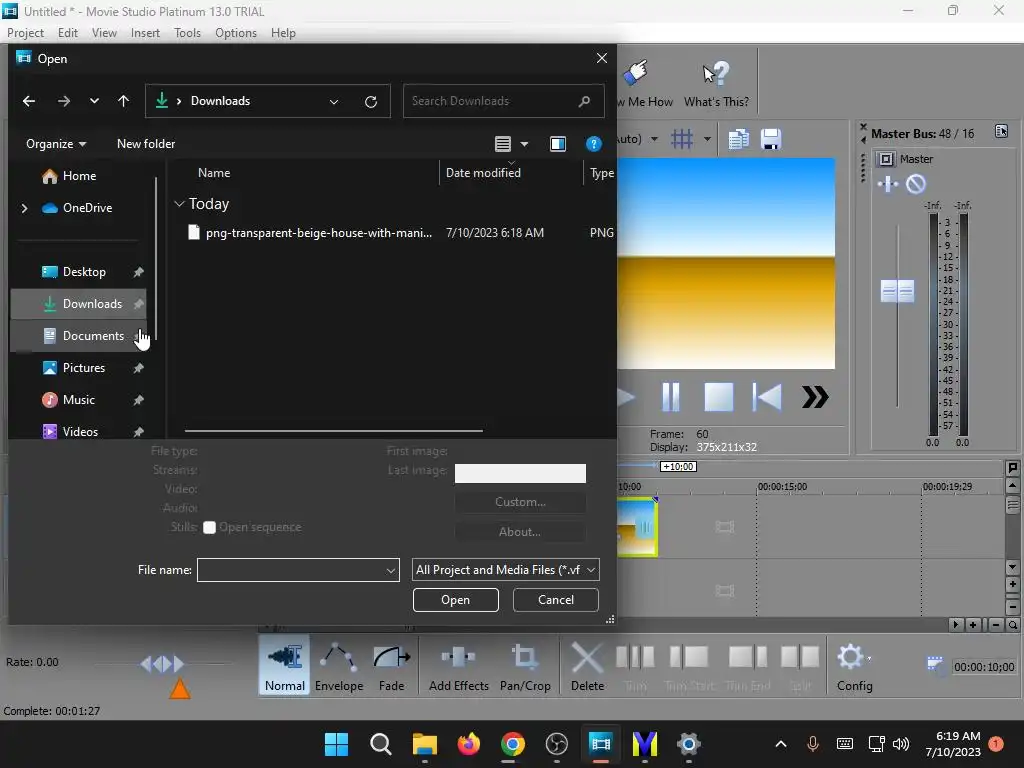This screenshot has width=1024, height=768.
Task: Open the Organize menu
Action: click(x=56, y=144)
